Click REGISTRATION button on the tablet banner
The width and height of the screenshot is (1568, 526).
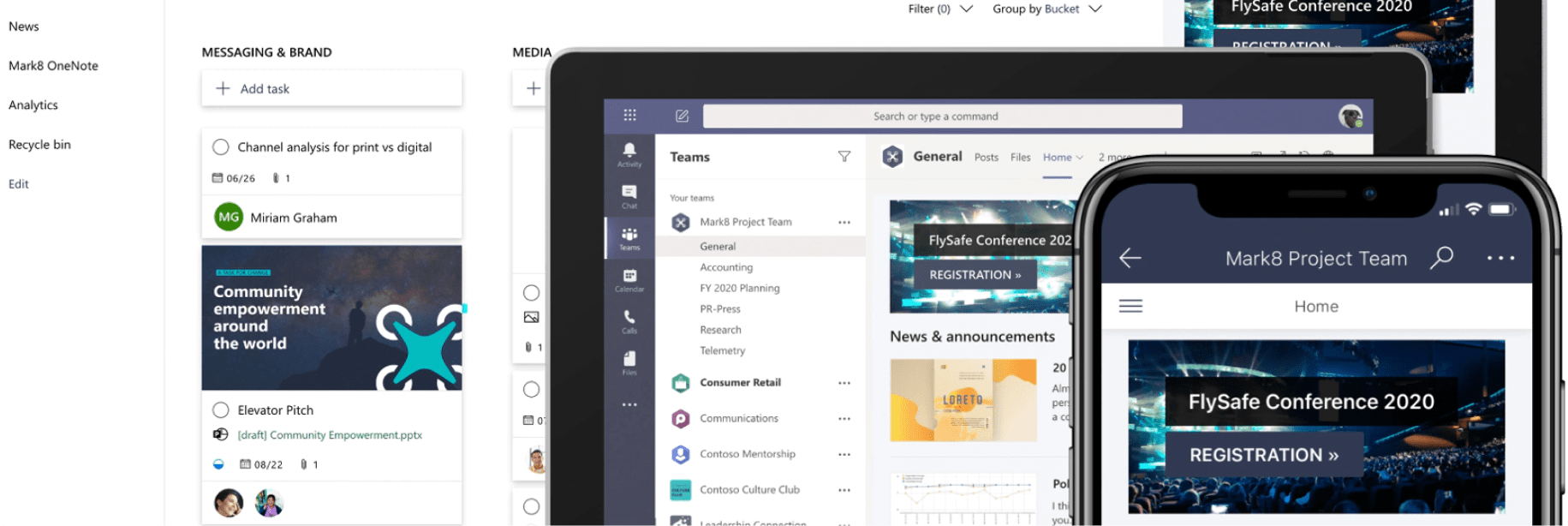pos(975,275)
